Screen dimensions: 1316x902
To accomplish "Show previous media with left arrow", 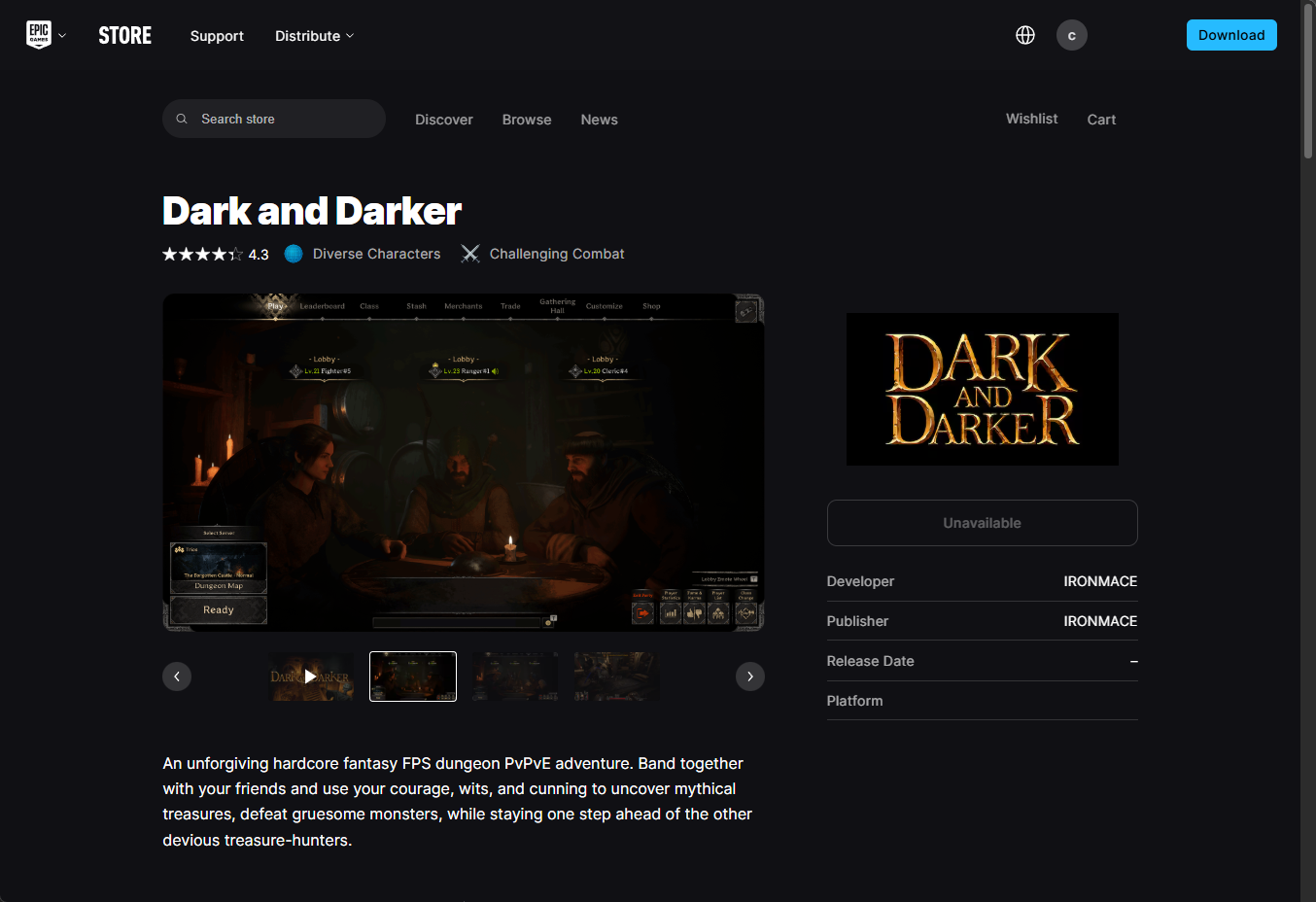I will pyautogui.click(x=177, y=676).
